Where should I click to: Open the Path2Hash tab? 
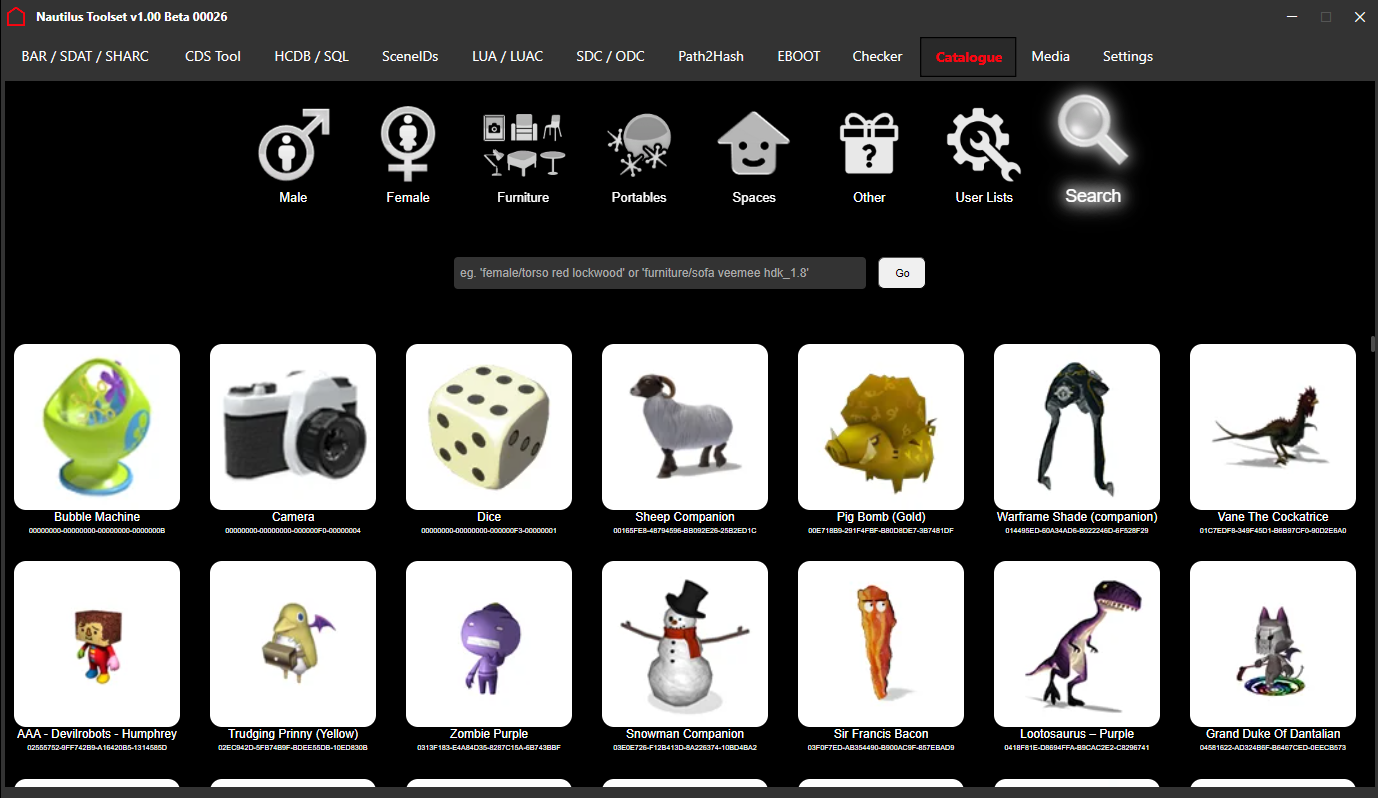[x=711, y=56]
